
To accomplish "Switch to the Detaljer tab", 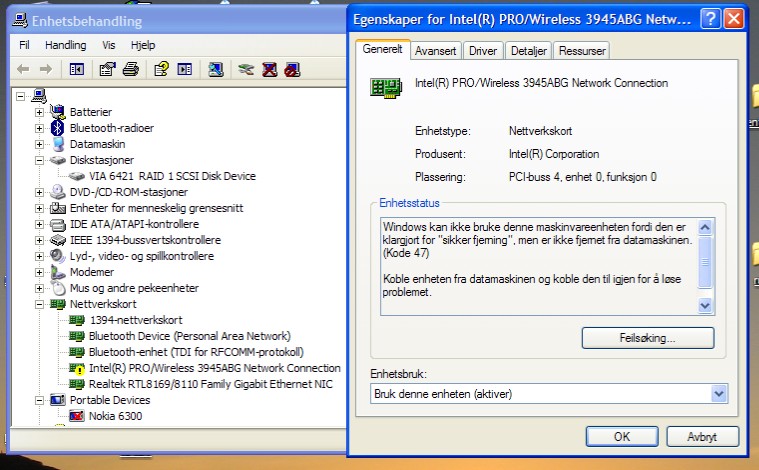I will coord(529,51).
